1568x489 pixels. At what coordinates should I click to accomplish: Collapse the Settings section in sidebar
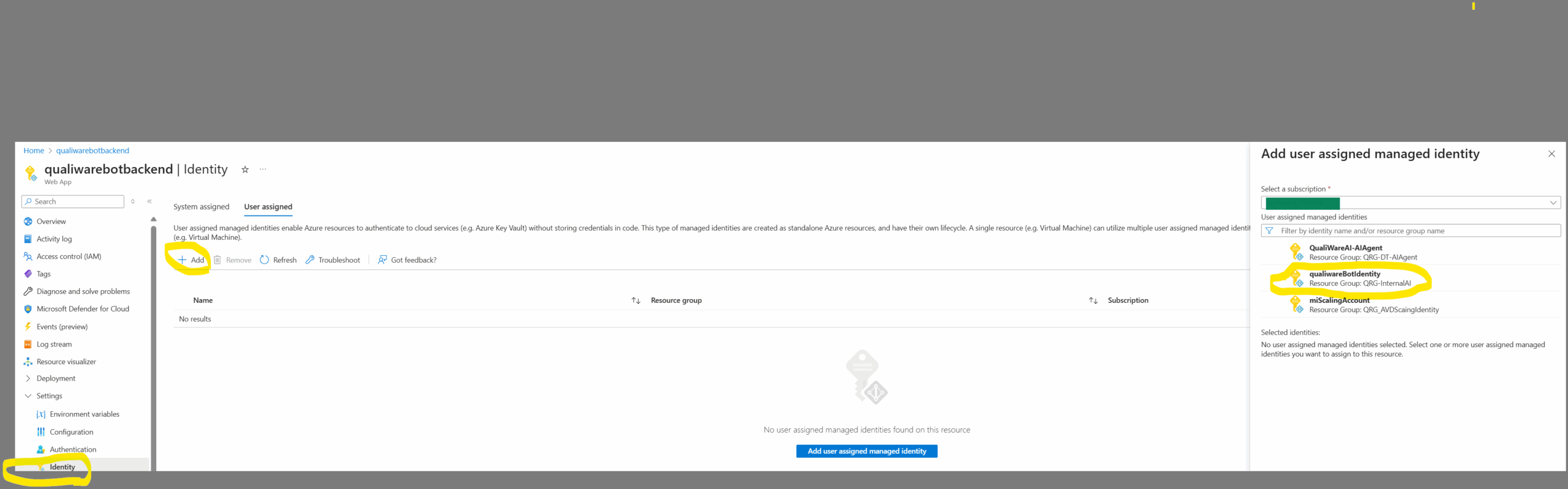pyautogui.click(x=28, y=396)
